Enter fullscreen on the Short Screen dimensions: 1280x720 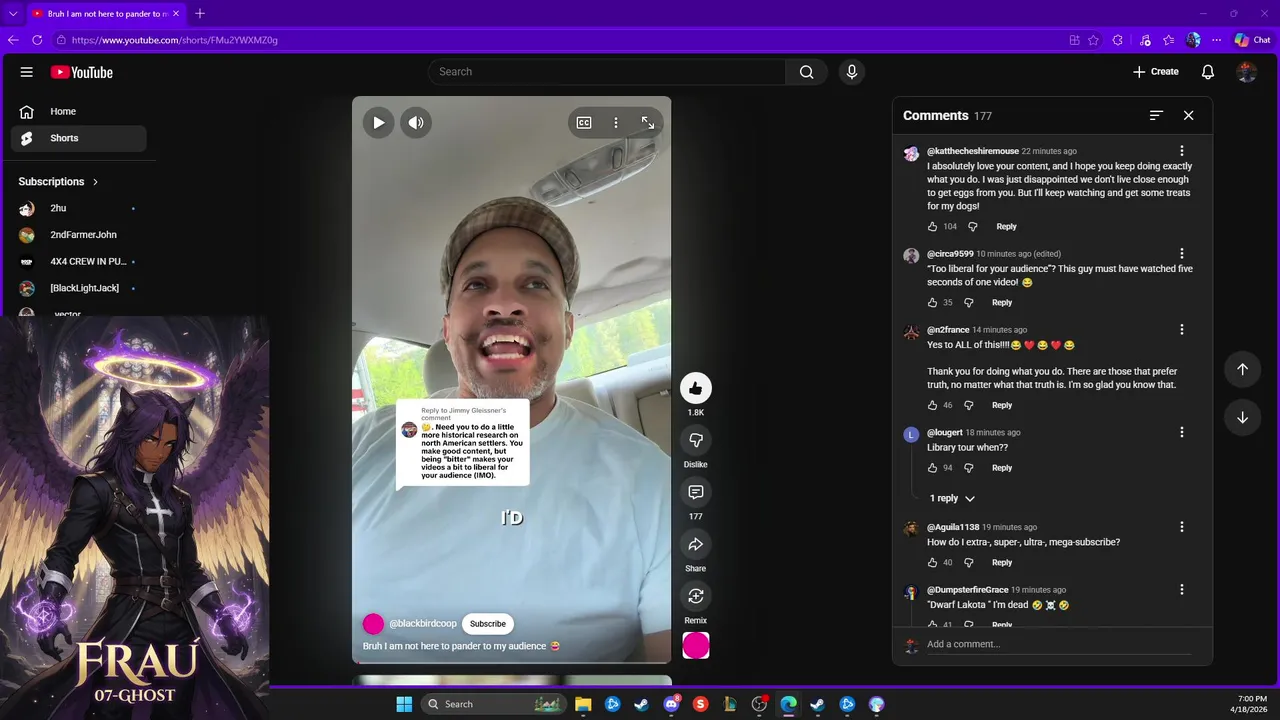pos(648,123)
